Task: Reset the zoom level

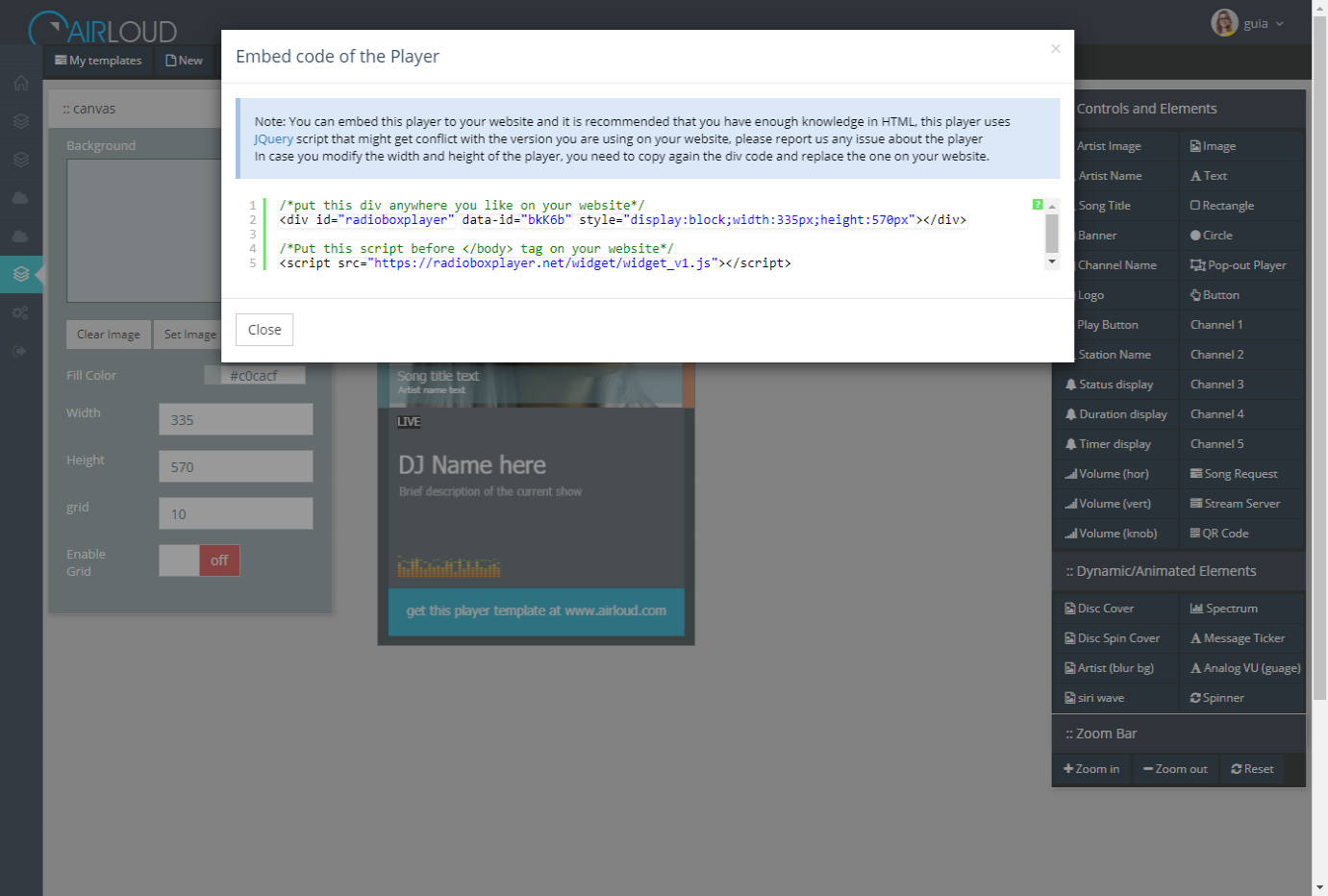Action: coord(1252,769)
